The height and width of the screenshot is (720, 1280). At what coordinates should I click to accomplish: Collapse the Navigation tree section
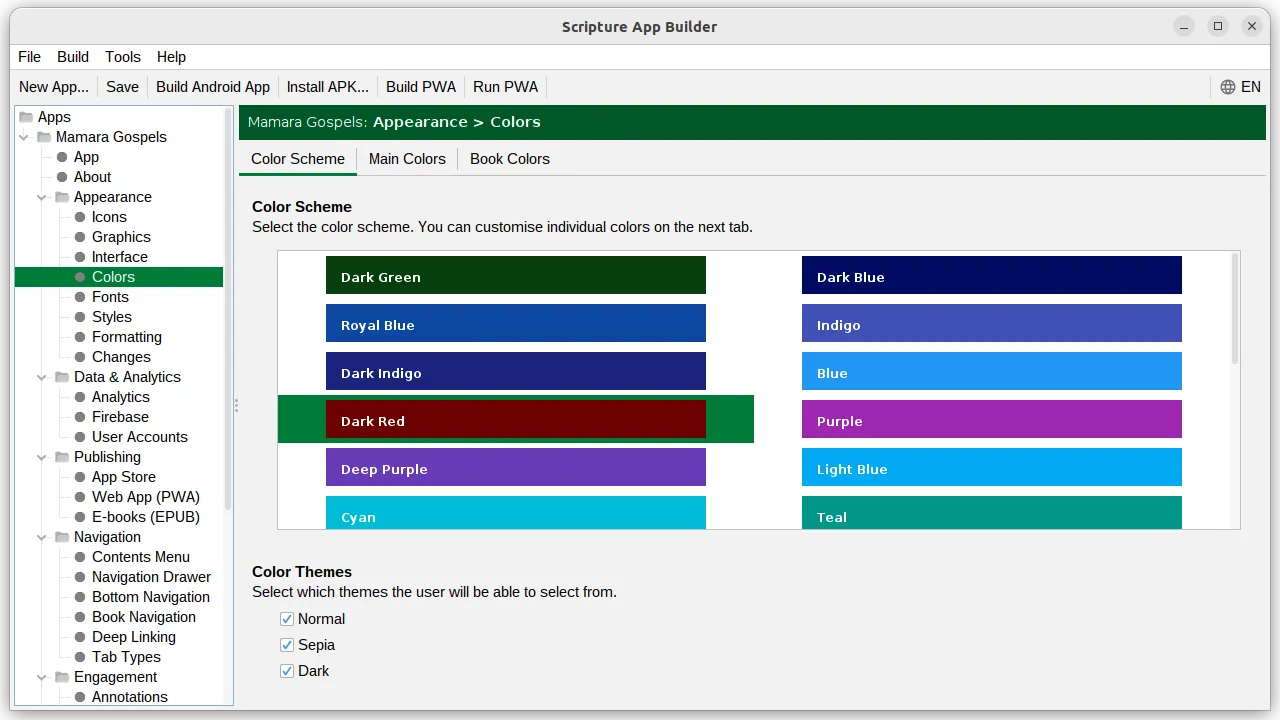[42, 537]
